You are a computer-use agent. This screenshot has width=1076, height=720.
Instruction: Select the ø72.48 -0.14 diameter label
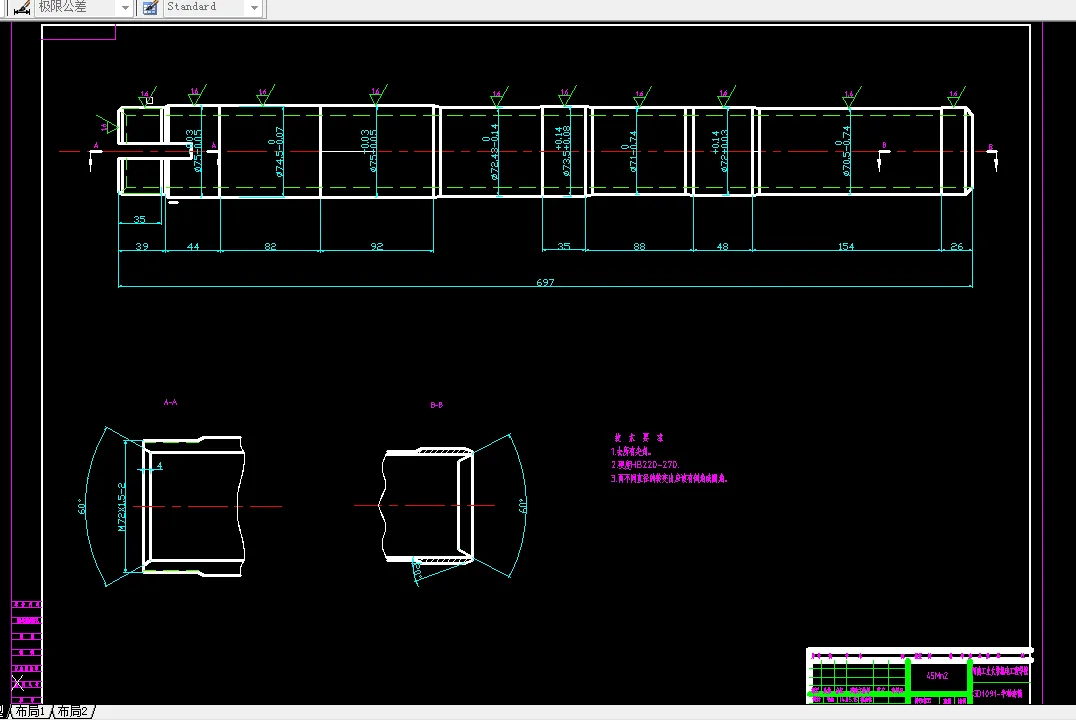tap(491, 152)
